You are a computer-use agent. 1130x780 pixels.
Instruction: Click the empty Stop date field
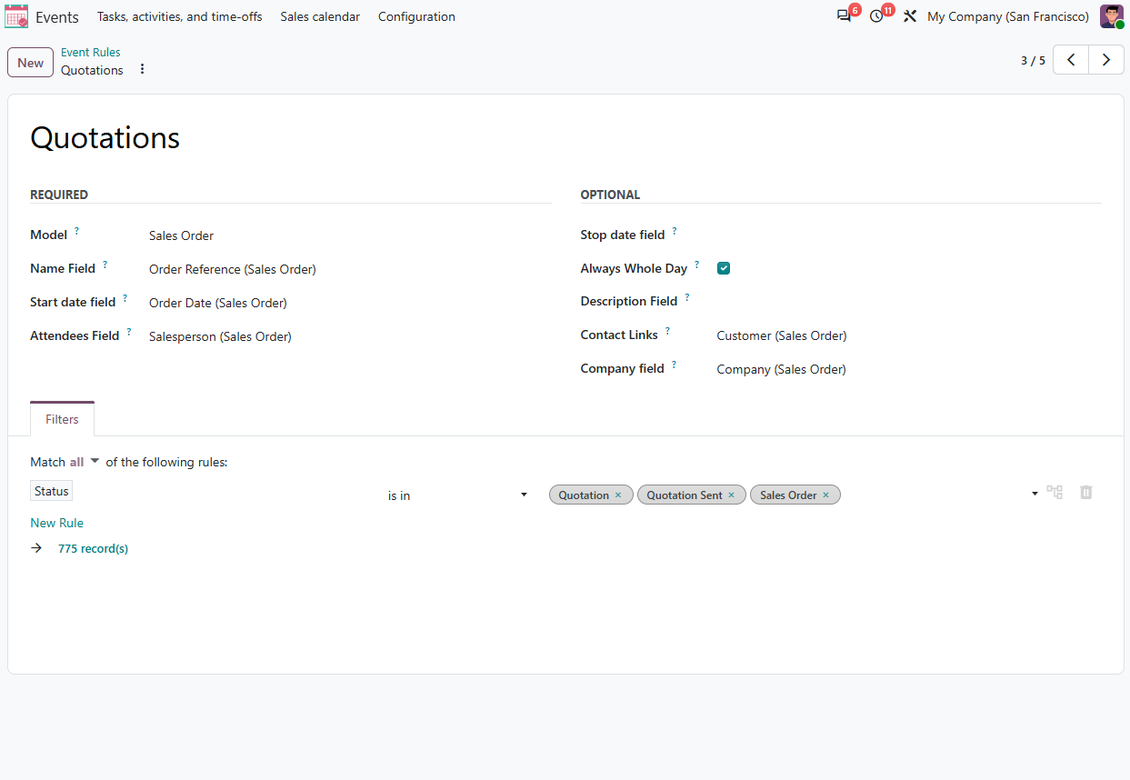908,235
